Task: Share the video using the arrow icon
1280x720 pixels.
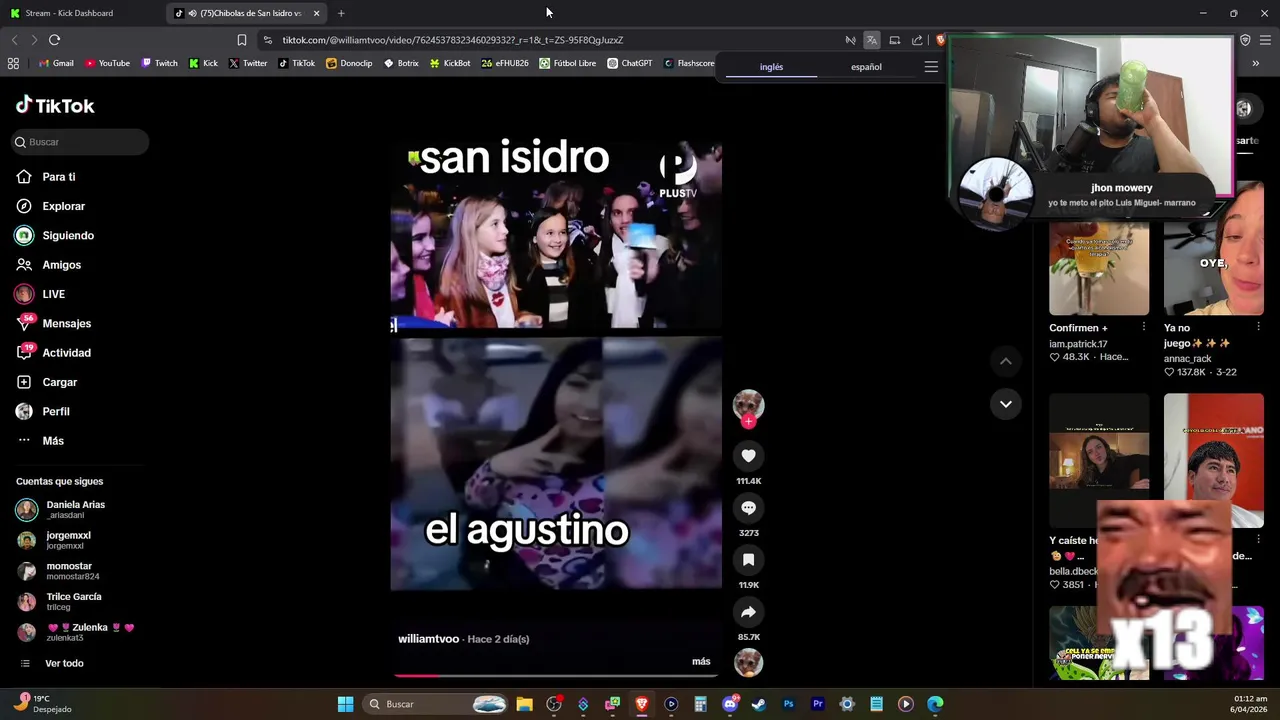Action: coord(748,612)
